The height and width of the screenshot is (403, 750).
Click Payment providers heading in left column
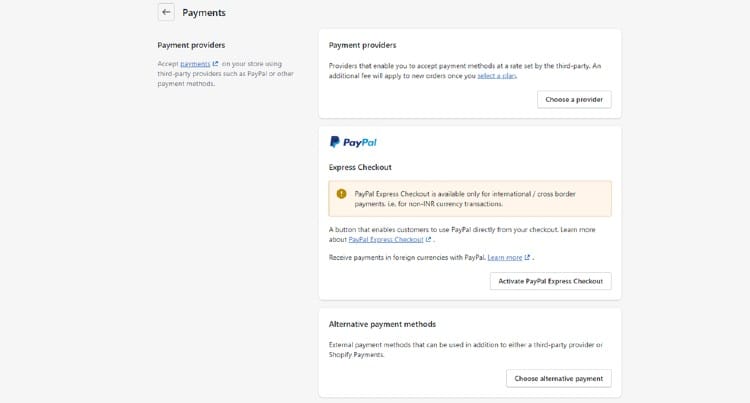tap(191, 45)
